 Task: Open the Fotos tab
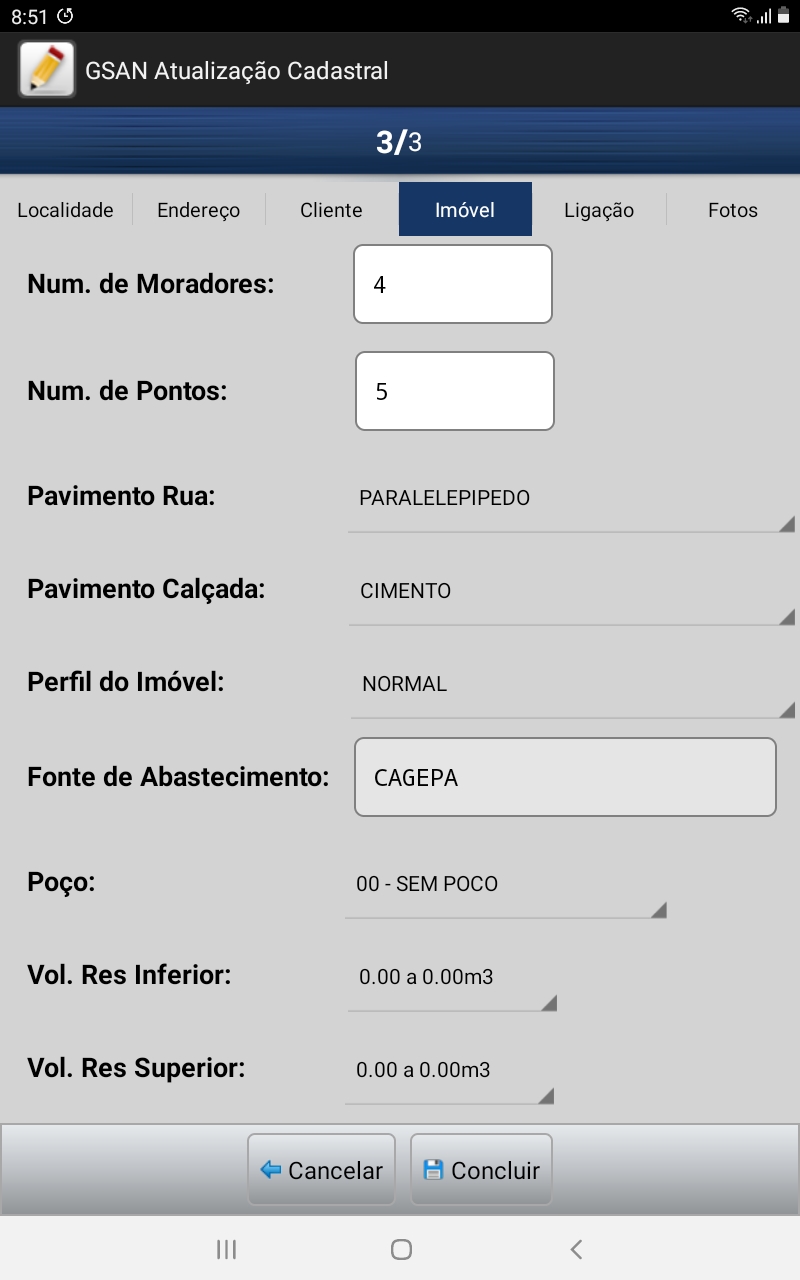[x=733, y=210]
